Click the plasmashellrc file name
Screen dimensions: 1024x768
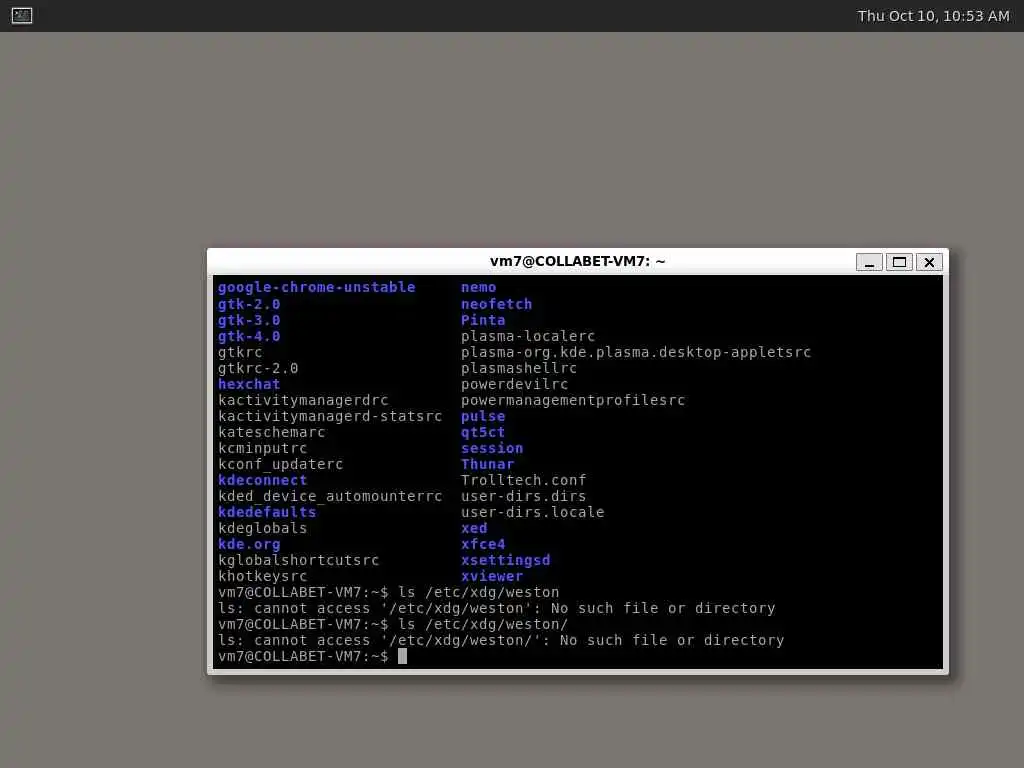[519, 368]
